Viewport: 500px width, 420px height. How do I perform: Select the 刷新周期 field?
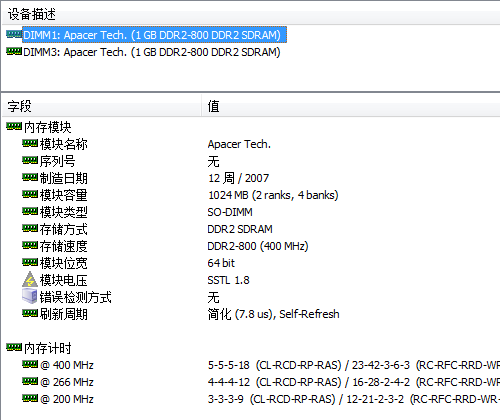[x=64, y=314]
